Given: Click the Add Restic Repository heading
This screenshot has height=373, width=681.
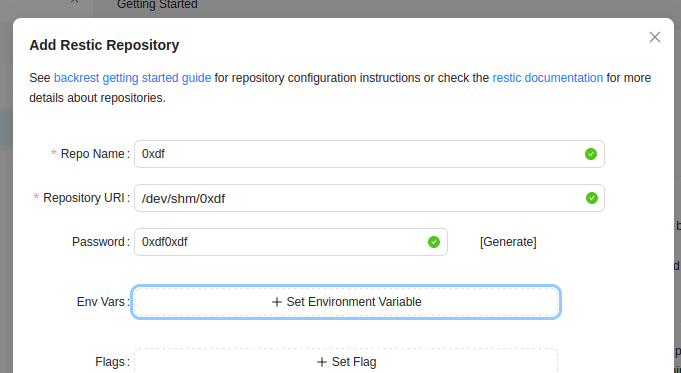Looking at the screenshot, I should tap(104, 45).
